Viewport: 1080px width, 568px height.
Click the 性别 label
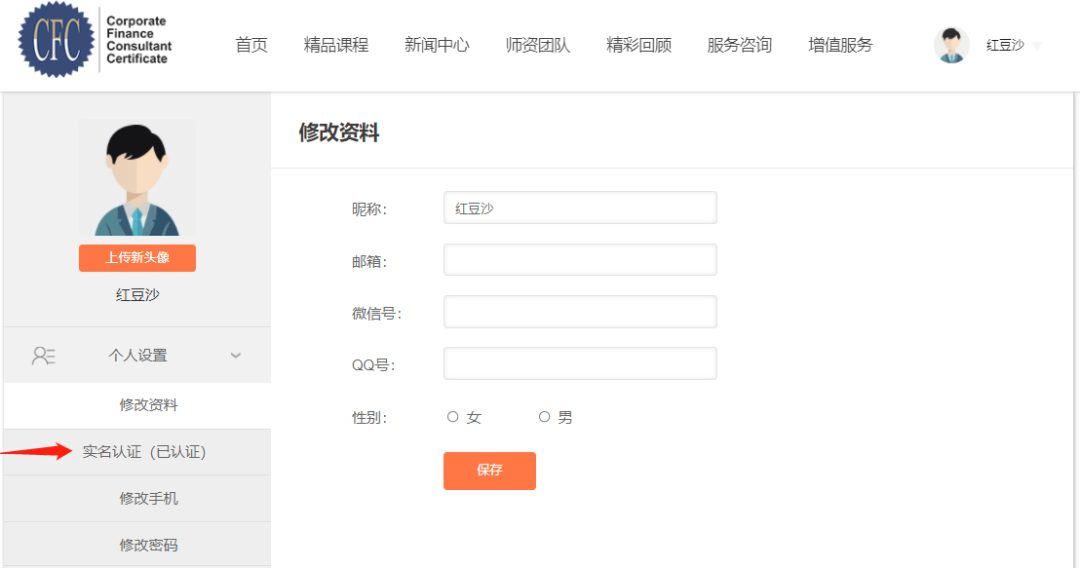[369, 417]
